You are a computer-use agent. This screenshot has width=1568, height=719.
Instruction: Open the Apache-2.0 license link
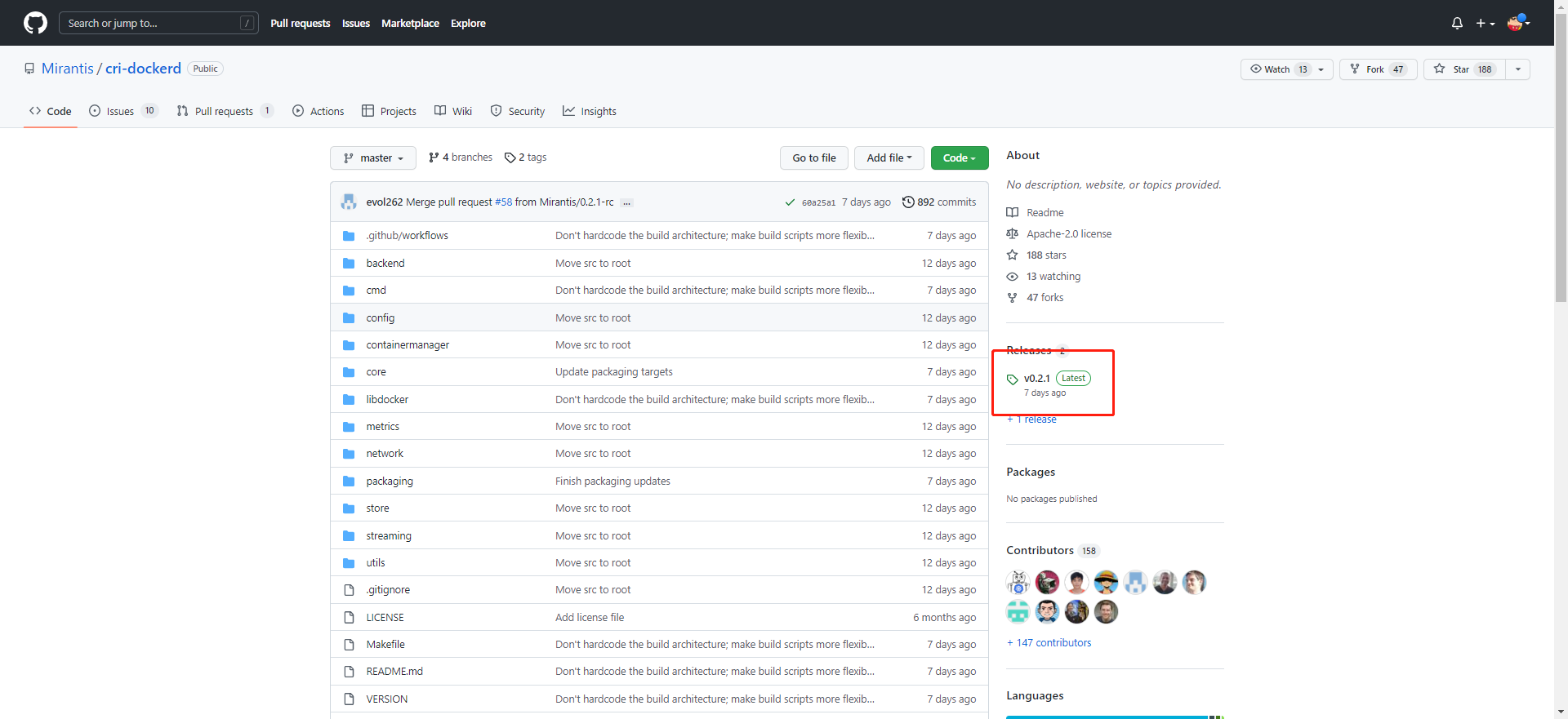point(1059,233)
